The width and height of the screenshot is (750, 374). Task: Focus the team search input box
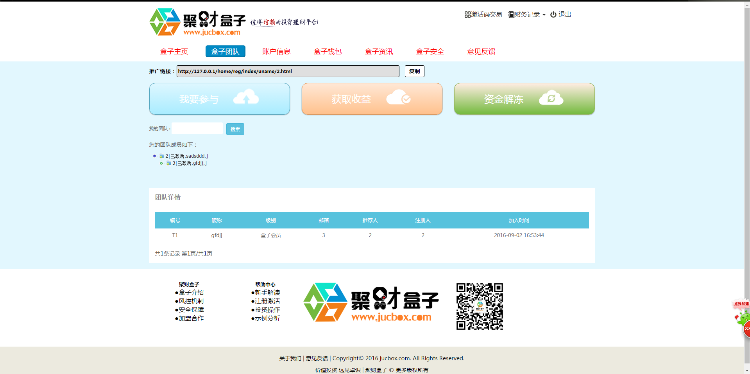198,129
